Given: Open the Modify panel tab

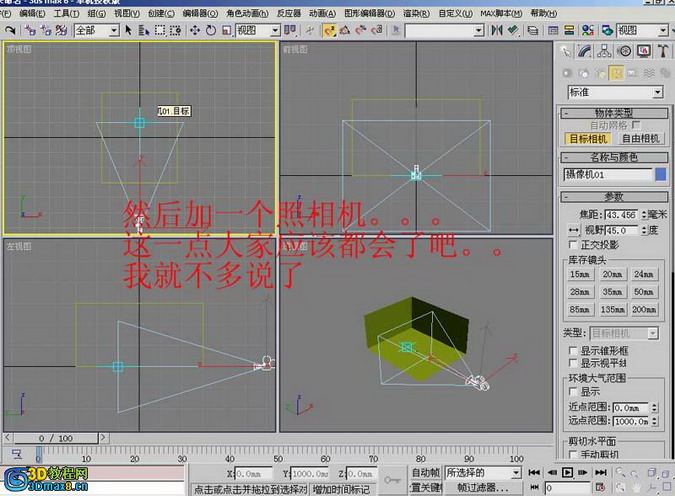Looking at the screenshot, I should pyautogui.click(x=585, y=52).
